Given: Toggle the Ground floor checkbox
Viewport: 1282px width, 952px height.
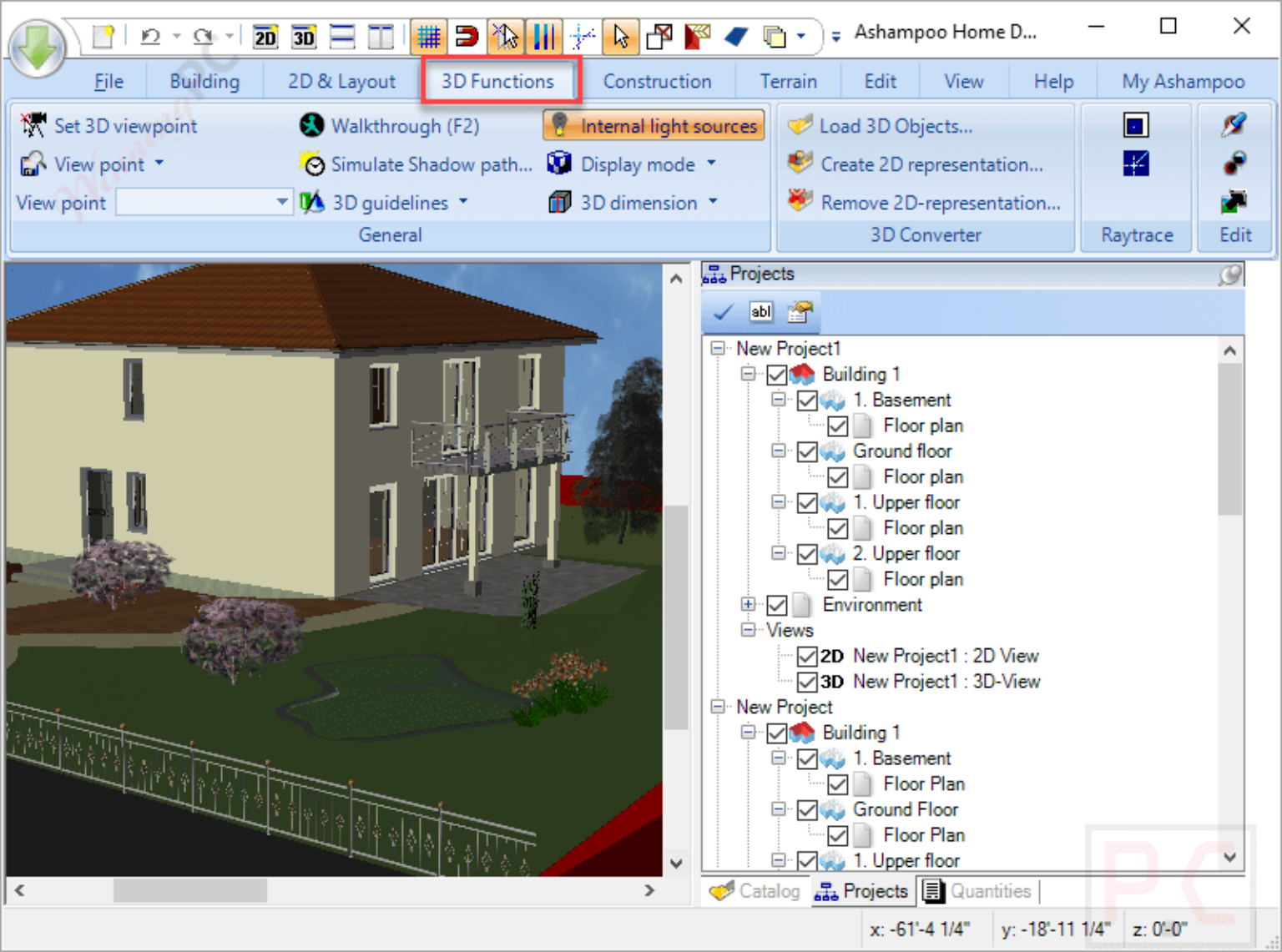Looking at the screenshot, I should coord(807,451).
